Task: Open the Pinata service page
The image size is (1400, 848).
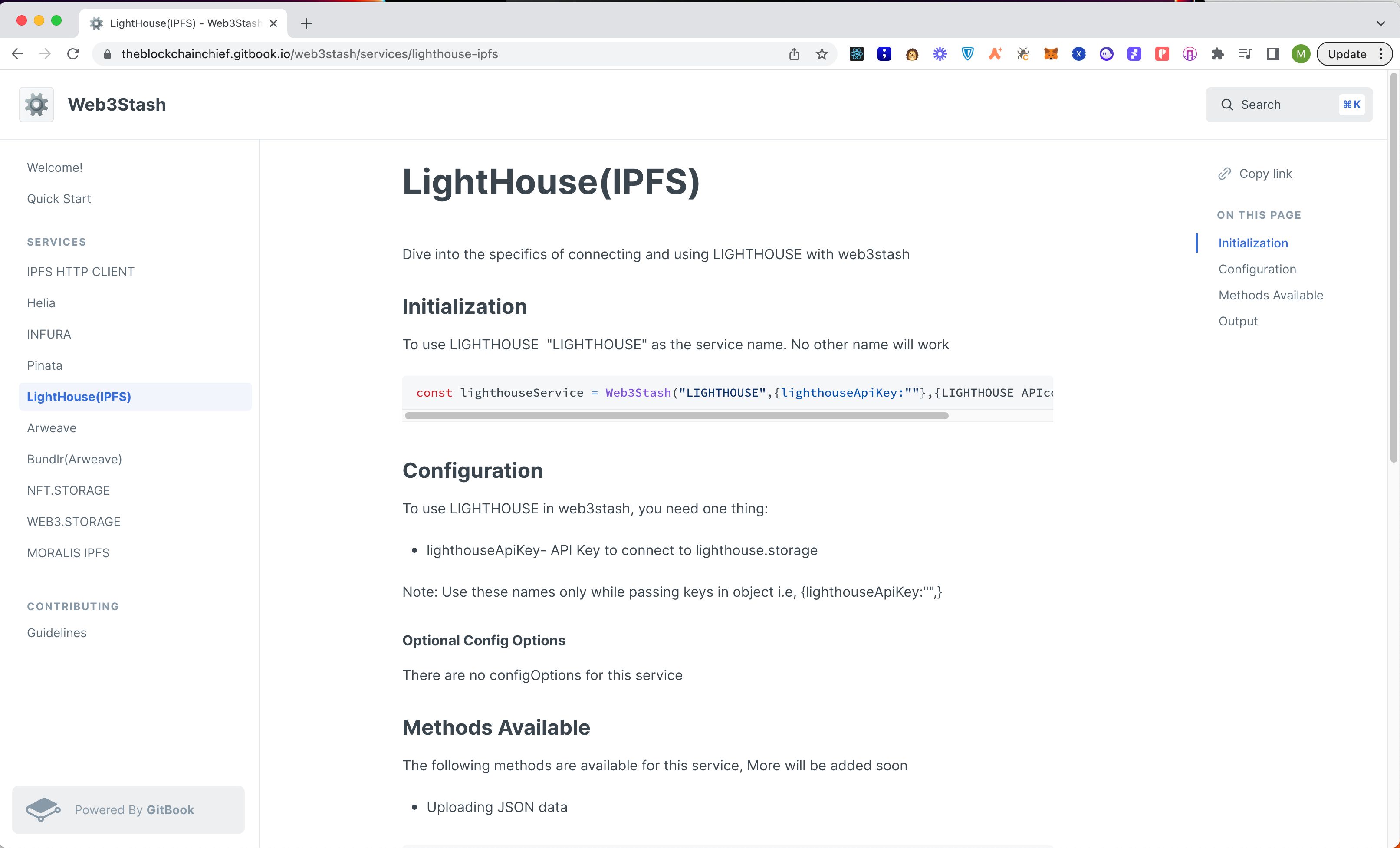Action: [x=44, y=365]
